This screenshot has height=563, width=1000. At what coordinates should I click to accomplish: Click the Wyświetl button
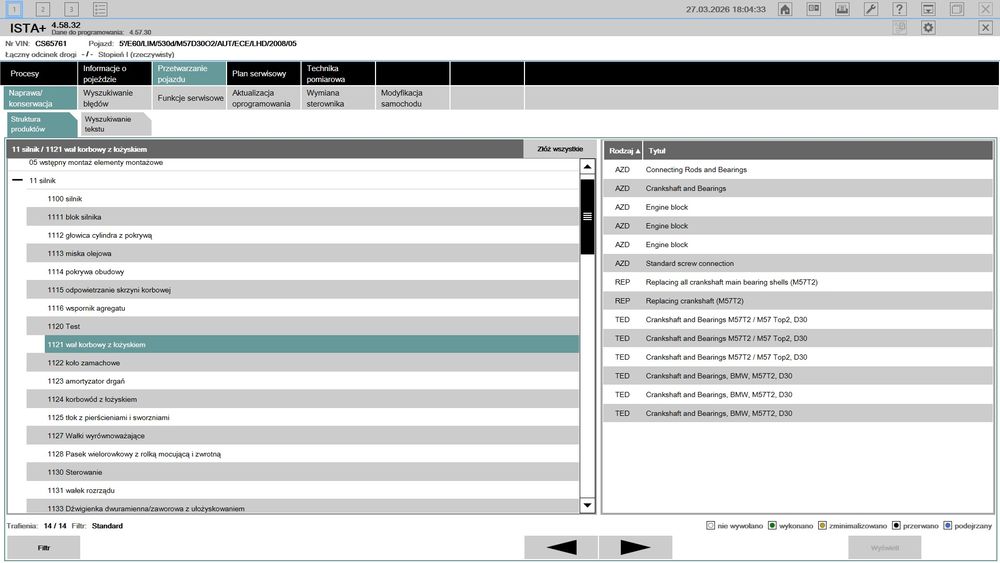pyautogui.click(x=885, y=547)
